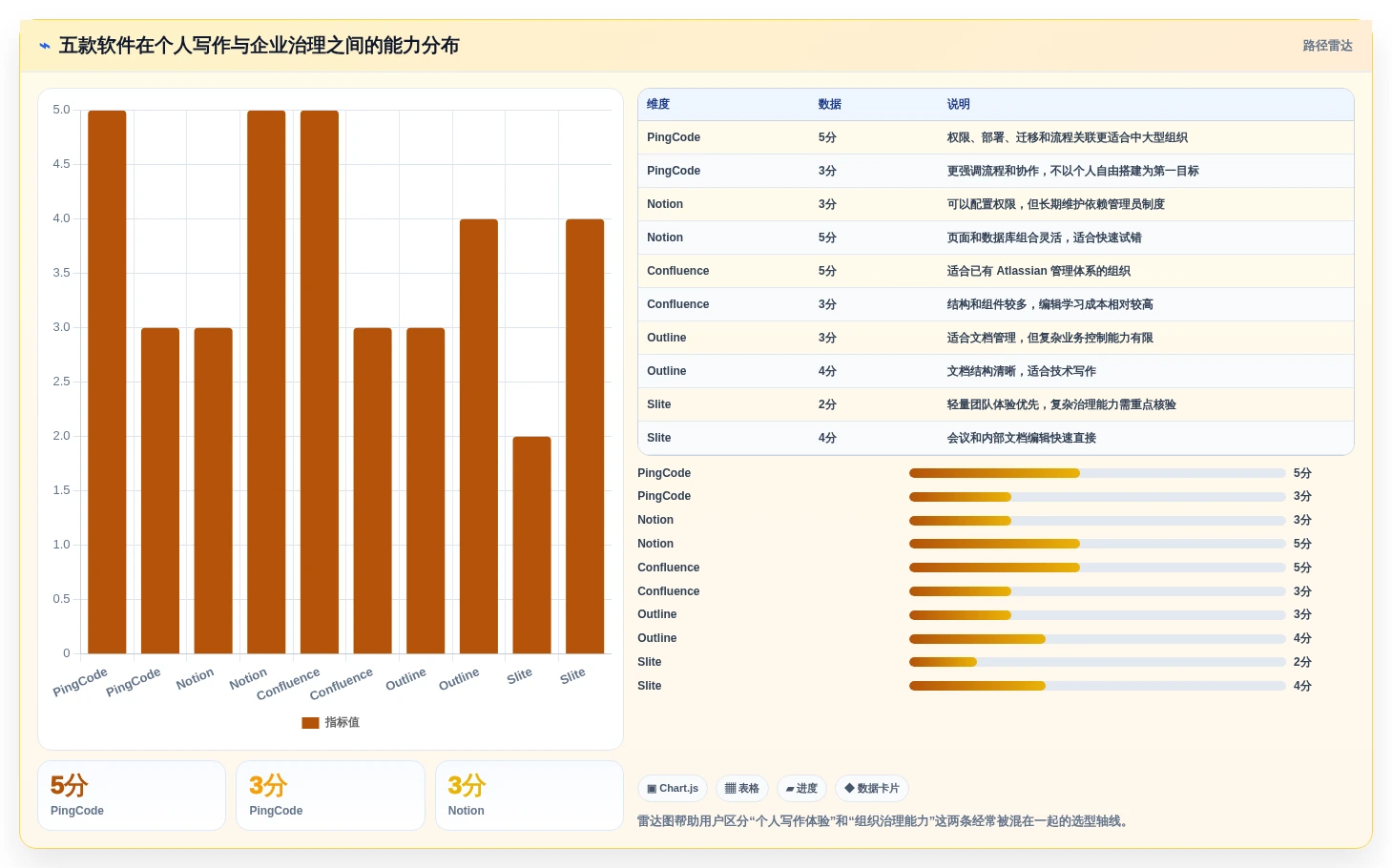This screenshot has height=868, width=1392.
Task: Click the PingCode progress bar showing 3分
Action: 1097,497
